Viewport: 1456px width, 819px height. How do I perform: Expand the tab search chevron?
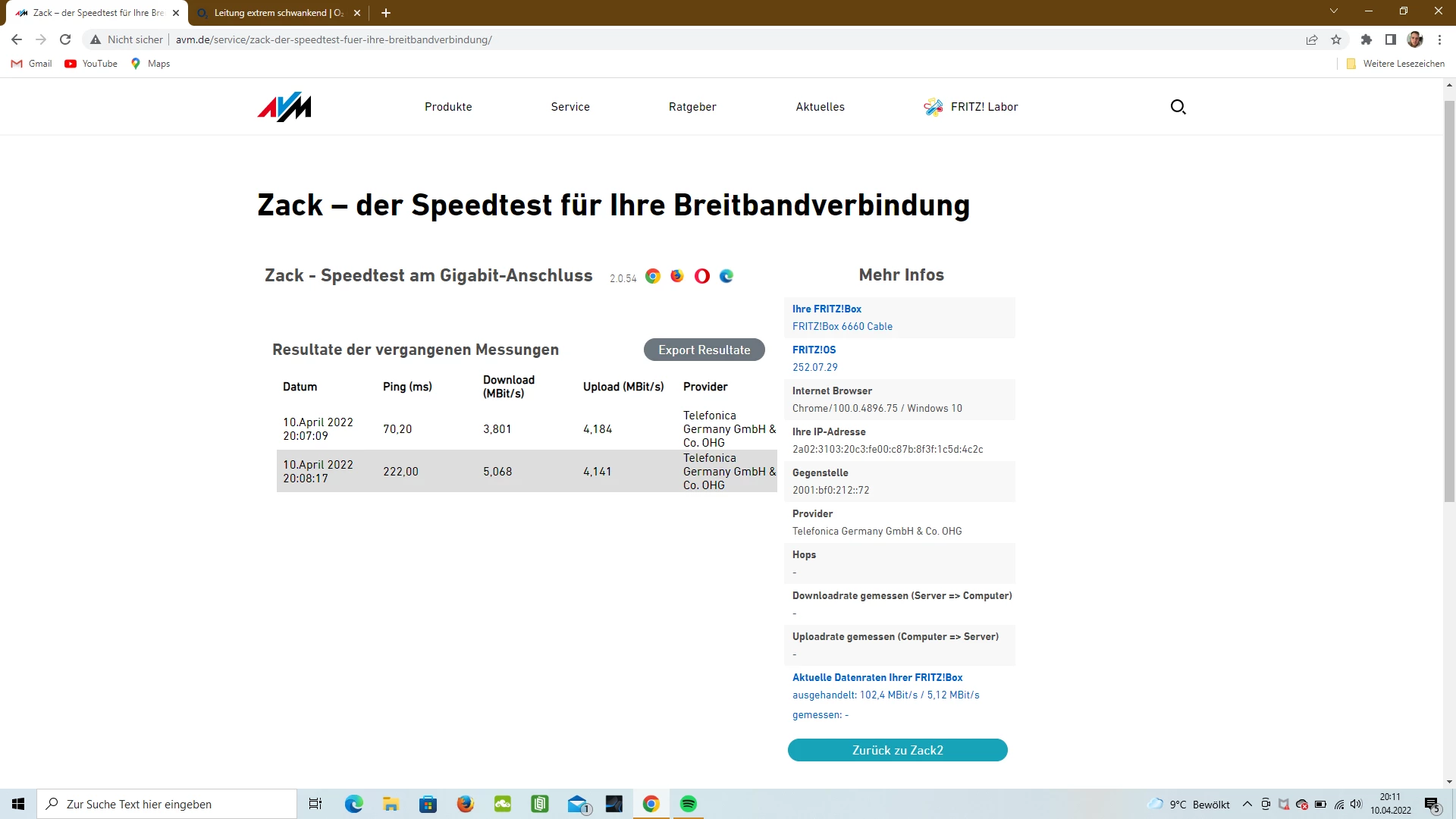1334,11
